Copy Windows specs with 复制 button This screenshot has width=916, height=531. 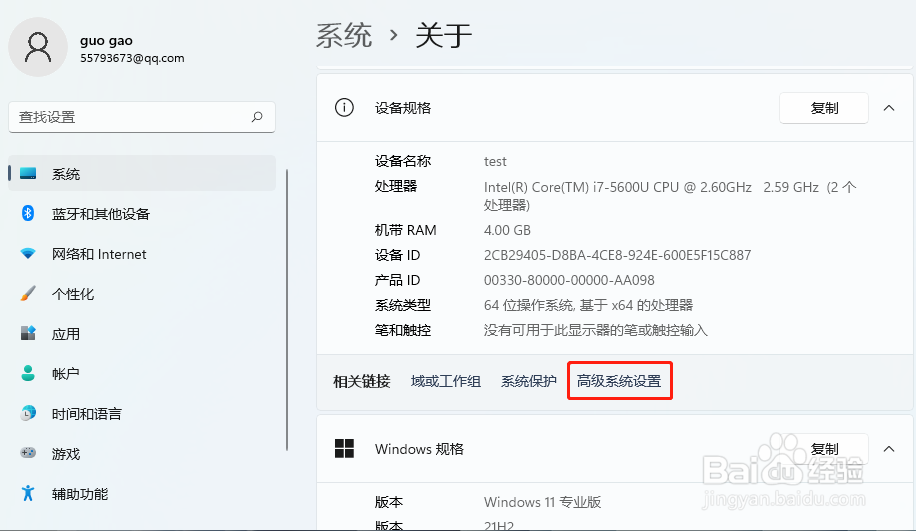pos(824,449)
